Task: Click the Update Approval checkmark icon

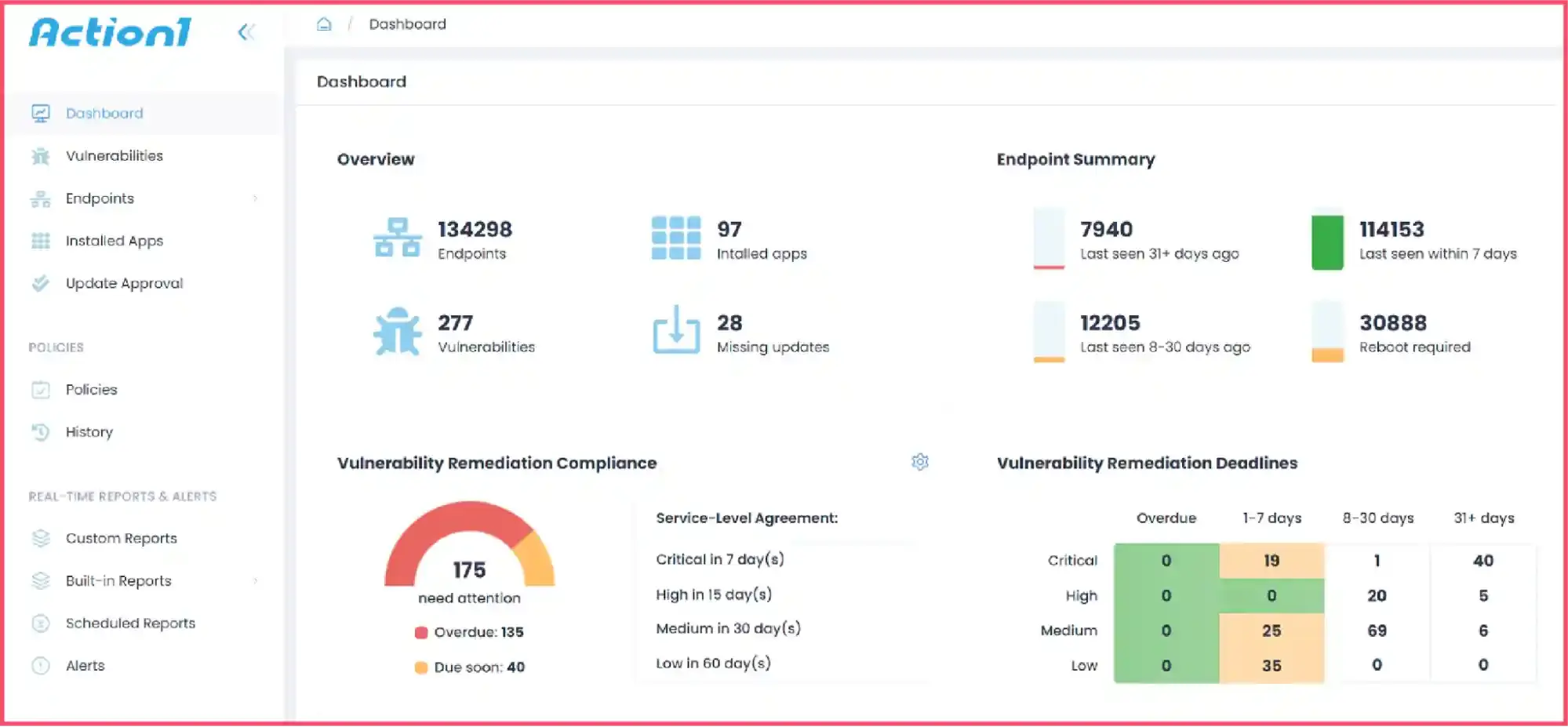Action: [x=41, y=283]
